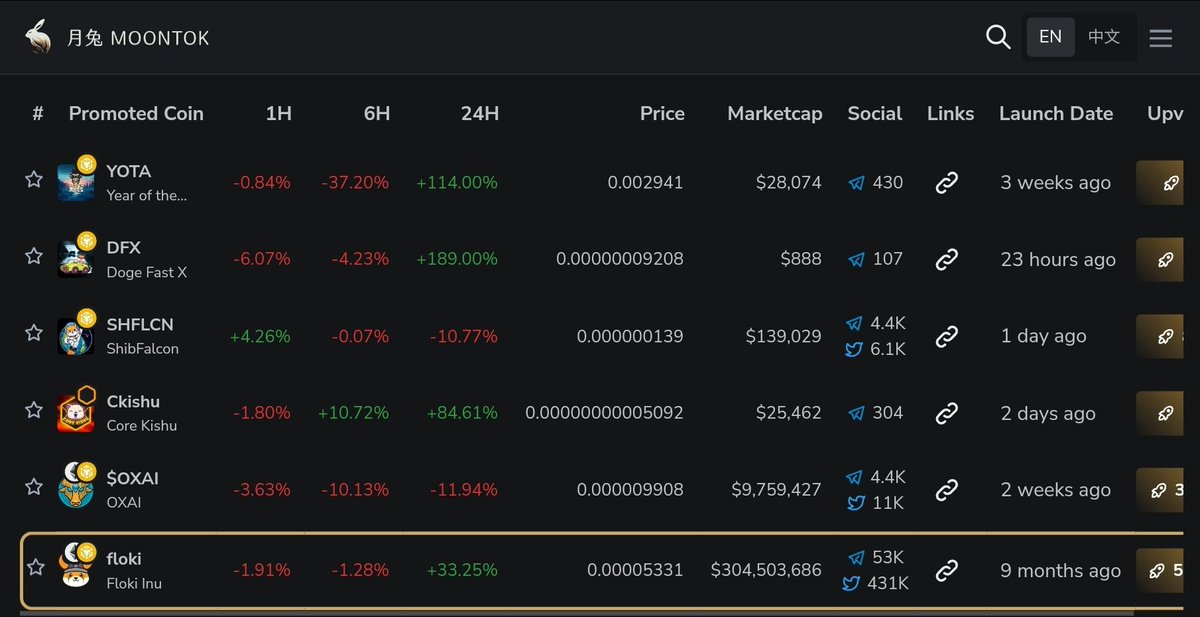The height and width of the screenshot is (617, 1200).
Task: Click the 23 hours ago launch date
Action: click(x=1058, y=260)
